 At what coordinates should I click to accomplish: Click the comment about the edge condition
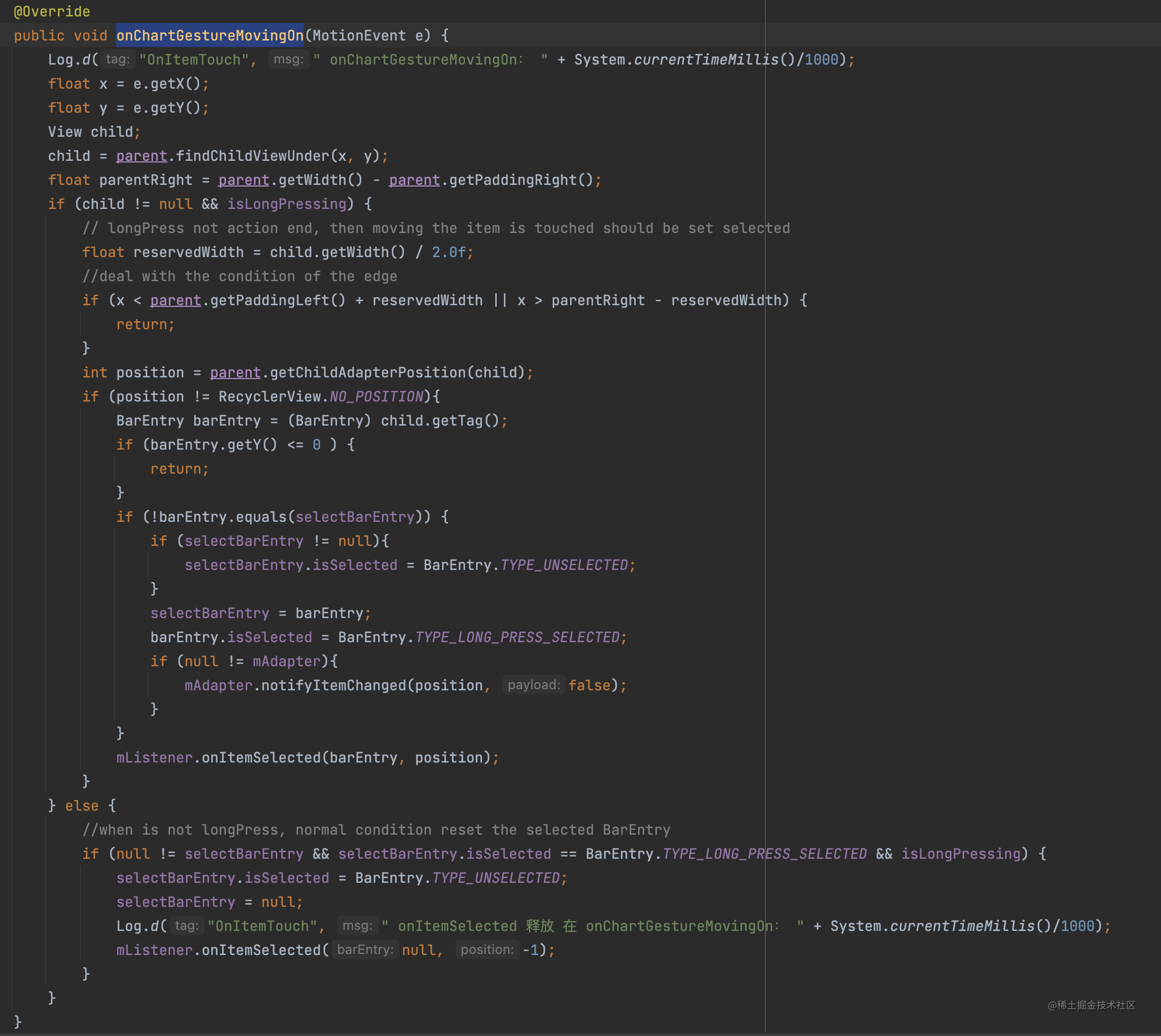click(x=240, y=277)
